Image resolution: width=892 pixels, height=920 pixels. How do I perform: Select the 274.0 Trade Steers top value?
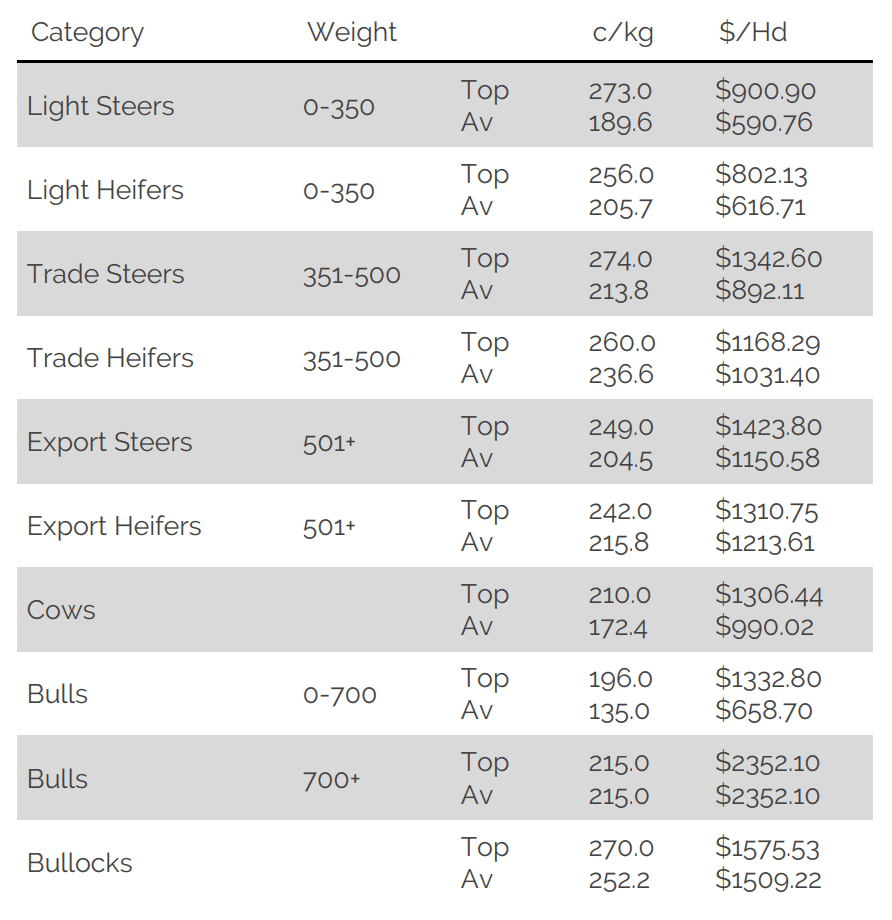[x=620, y=259]
